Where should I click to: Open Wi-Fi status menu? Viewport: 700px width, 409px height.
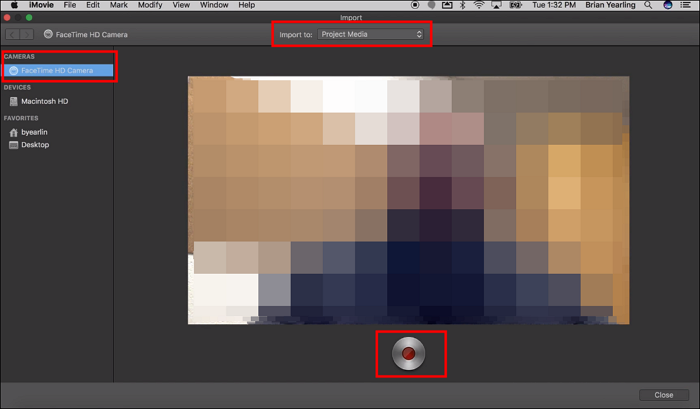point(479,5)
